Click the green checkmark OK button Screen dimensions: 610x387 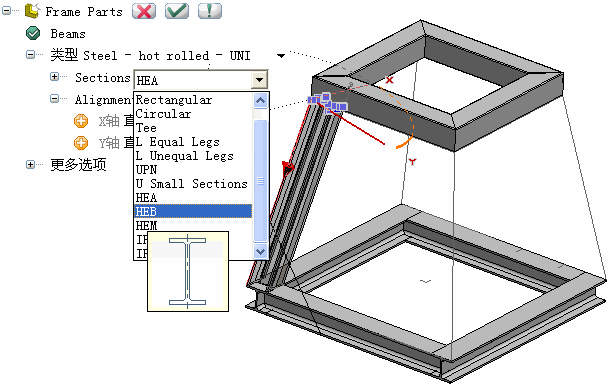click(x=177, y=11)
